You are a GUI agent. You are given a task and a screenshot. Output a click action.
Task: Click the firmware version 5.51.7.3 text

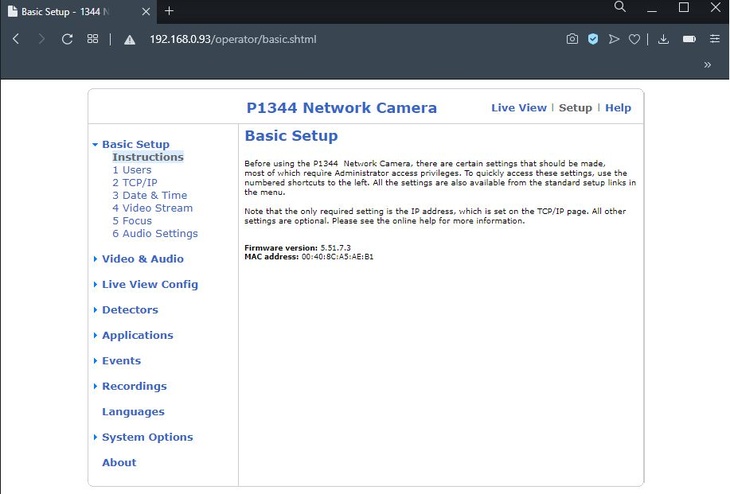[336, 248]
